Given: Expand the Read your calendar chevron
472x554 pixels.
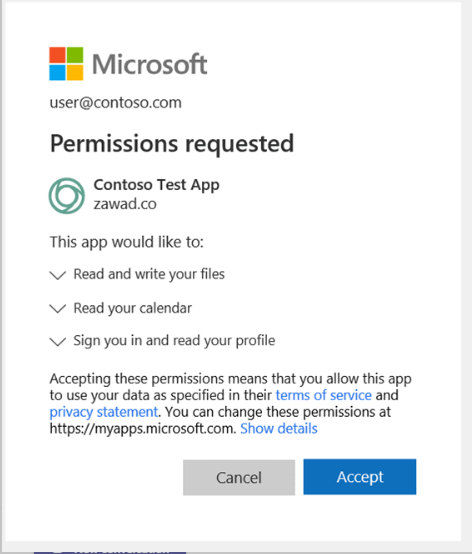Looking at the screenshot, I should click(x=58, y=308).
